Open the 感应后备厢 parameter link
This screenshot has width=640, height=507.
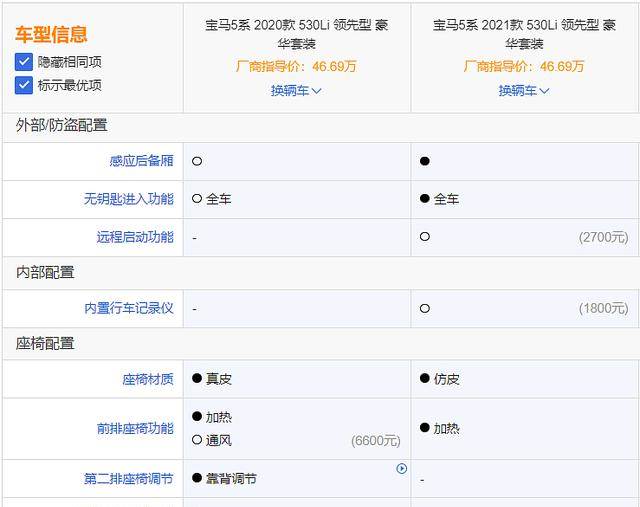coord(141,161)
